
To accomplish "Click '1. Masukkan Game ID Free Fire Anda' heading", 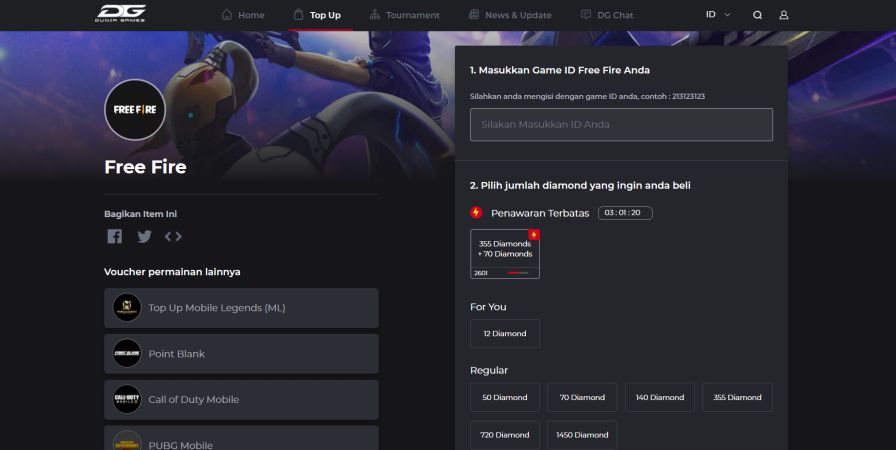I will point(559,70).
